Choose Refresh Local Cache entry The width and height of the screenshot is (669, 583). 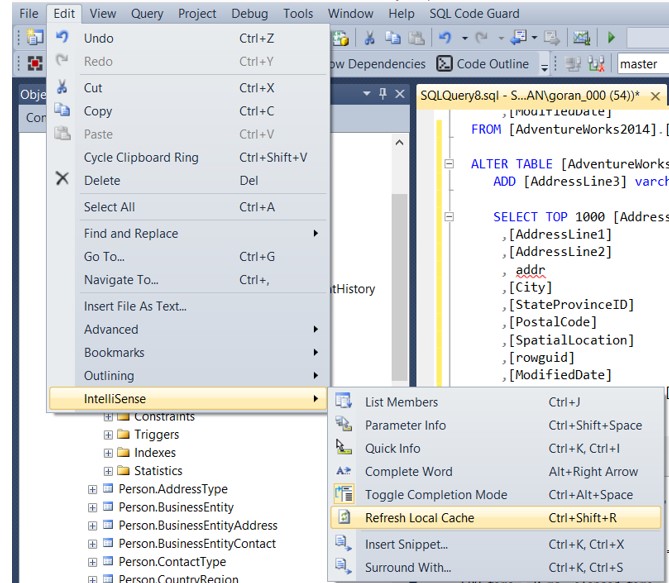click(x=496, y=518)
